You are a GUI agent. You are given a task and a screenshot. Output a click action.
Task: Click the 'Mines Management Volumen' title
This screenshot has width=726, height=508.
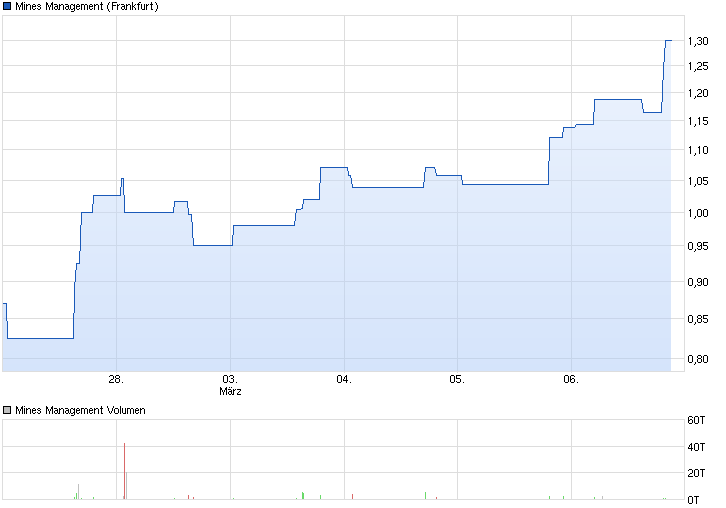(x=81, y=410)
